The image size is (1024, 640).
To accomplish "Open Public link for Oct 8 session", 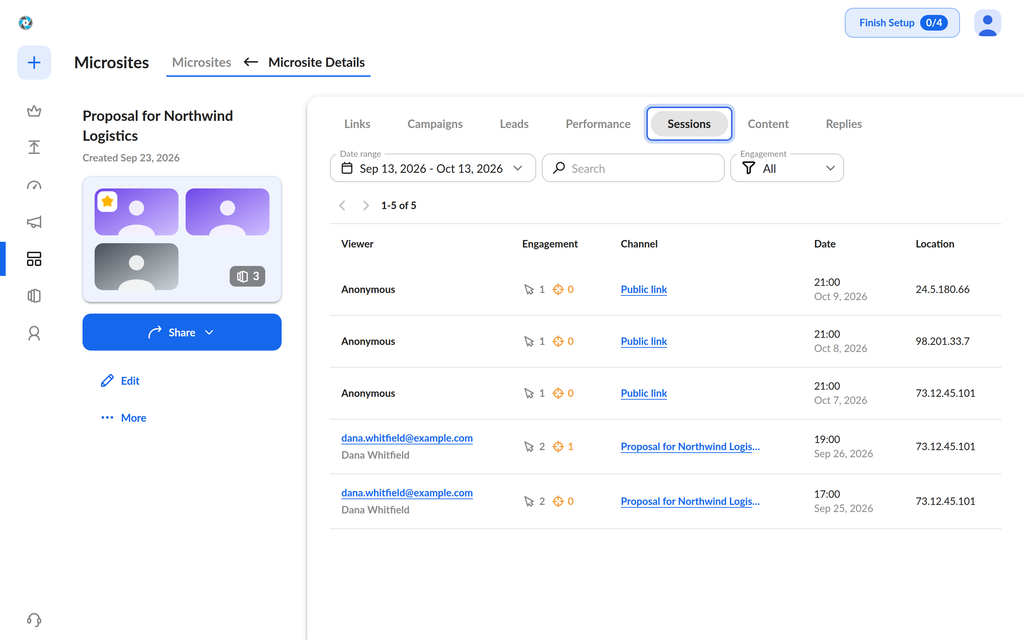I will (x=644, y=342).
